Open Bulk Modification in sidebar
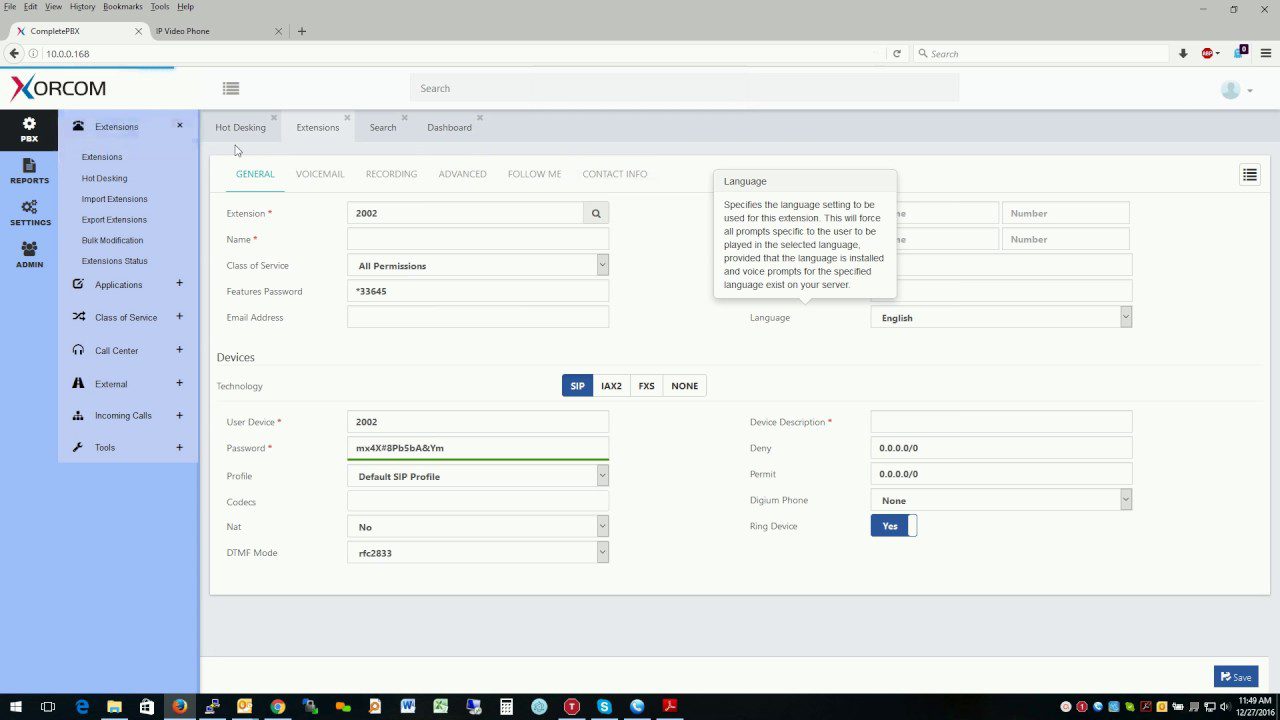Image resolution: width=1280 pixels, height=720 pixels. click(x=112, y=240)
